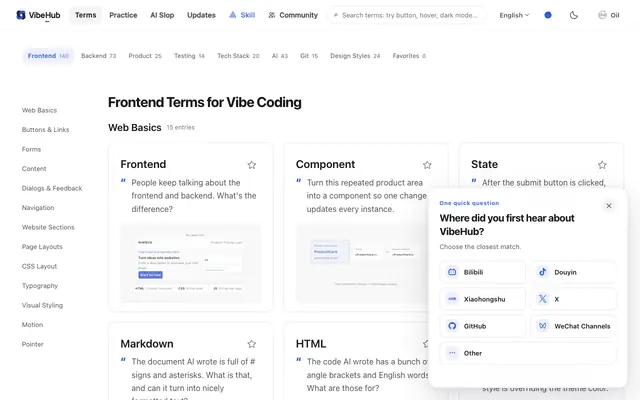
Task: Choose X as the answer
Action: (573, 299)
